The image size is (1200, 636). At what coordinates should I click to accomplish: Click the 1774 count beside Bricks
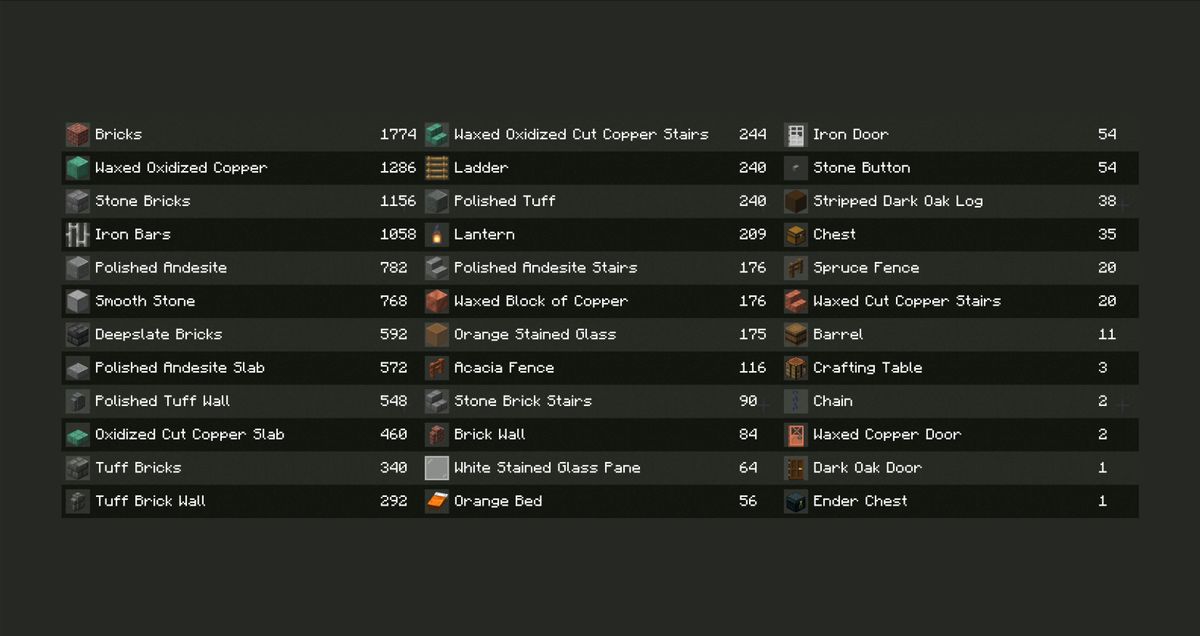point(398,135)
